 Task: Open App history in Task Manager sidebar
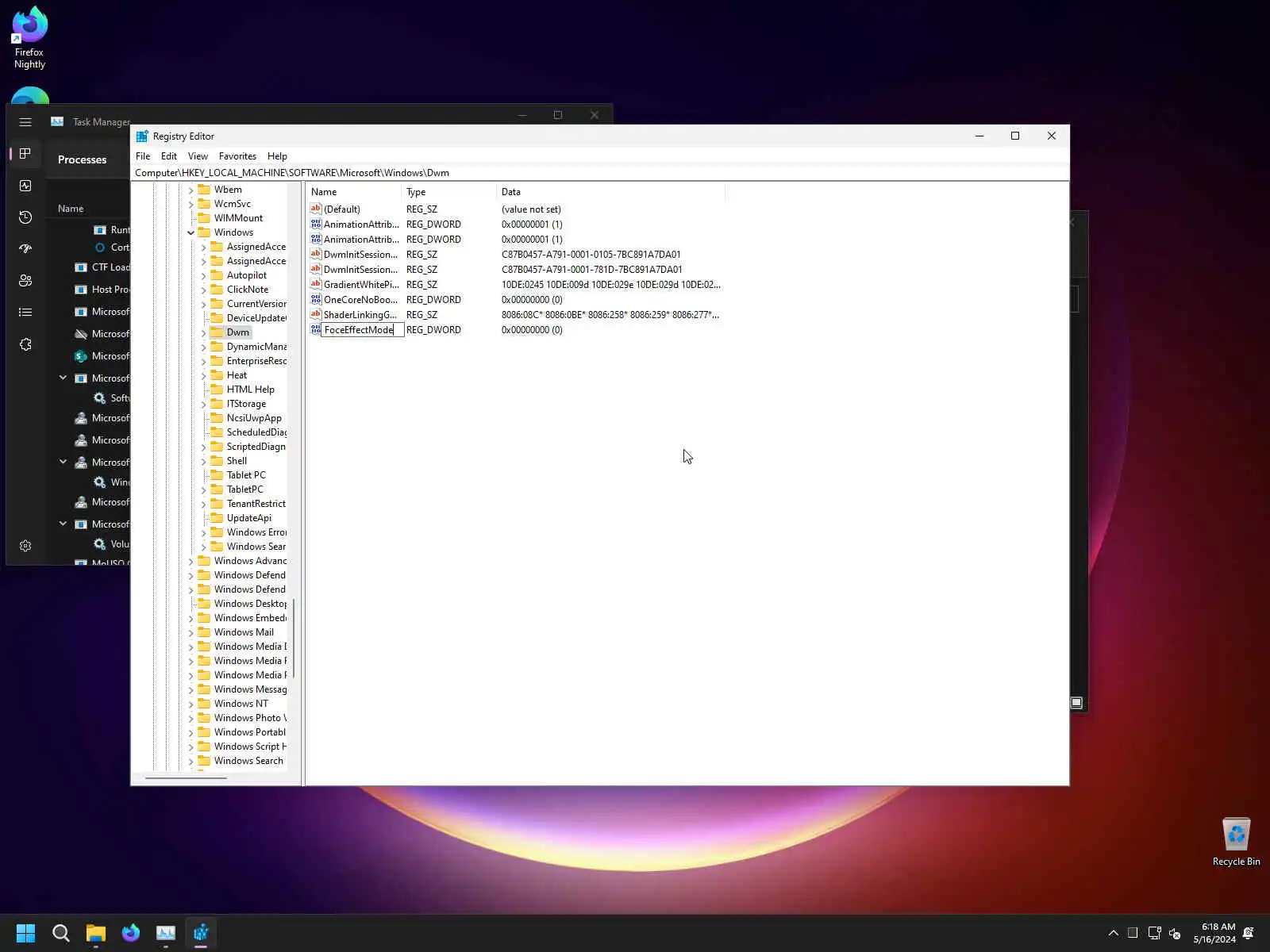point(25,217)
